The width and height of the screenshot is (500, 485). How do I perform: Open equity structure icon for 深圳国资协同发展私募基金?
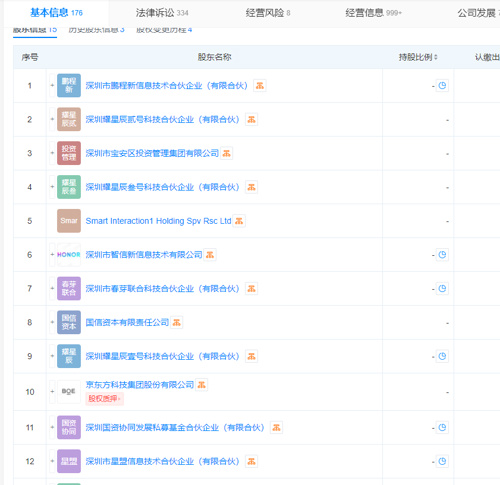pyautogui.click(x=276, y=427)
